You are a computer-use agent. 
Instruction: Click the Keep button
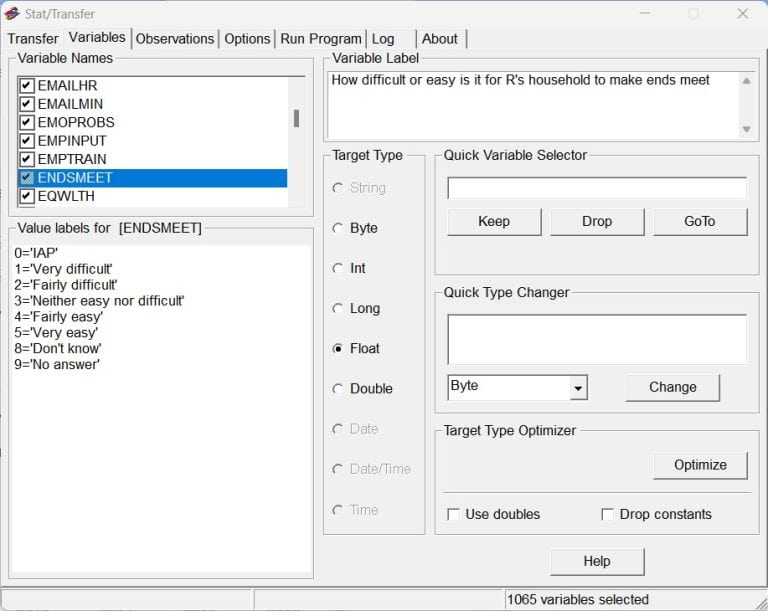pyautogui.click(x=494, y=221)
